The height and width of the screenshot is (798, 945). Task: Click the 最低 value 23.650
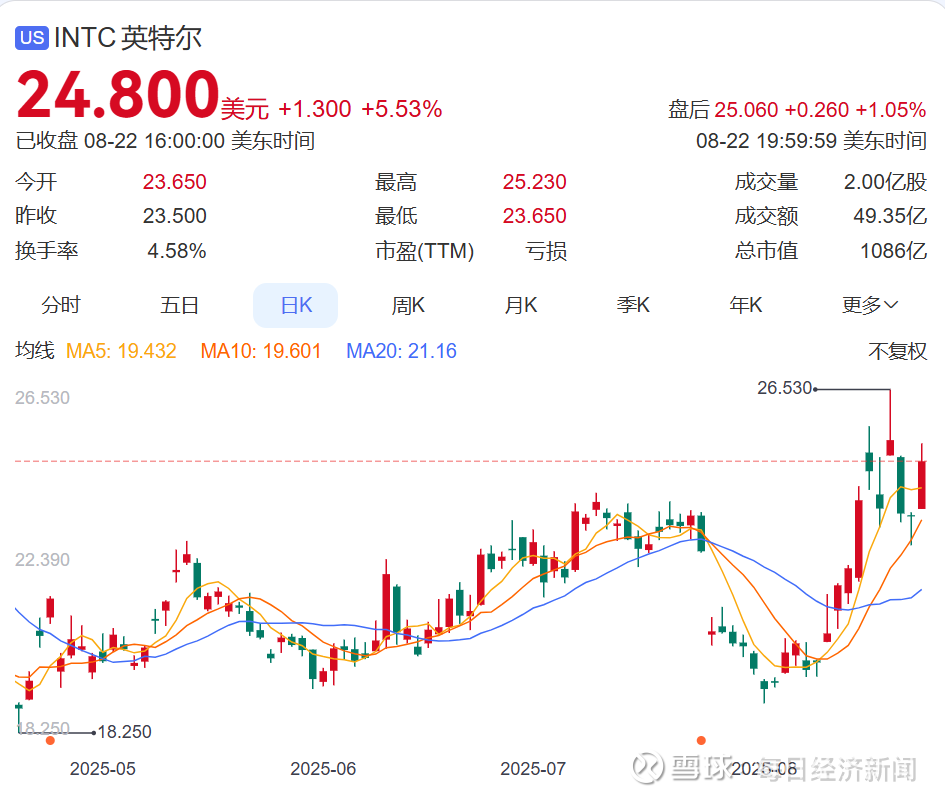535,216
